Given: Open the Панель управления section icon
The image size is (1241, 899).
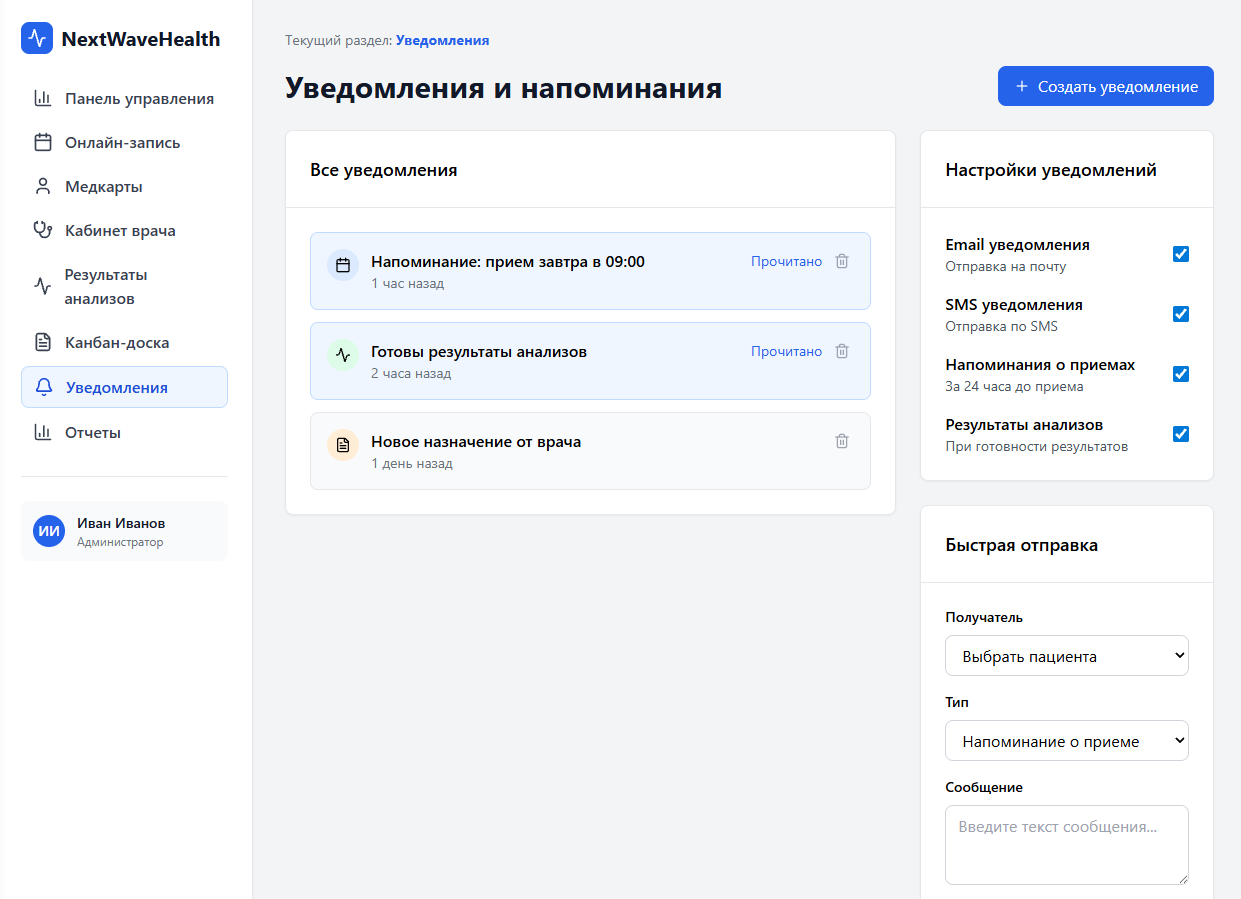Looking at the screenshot, I should (x=43, y=98).
